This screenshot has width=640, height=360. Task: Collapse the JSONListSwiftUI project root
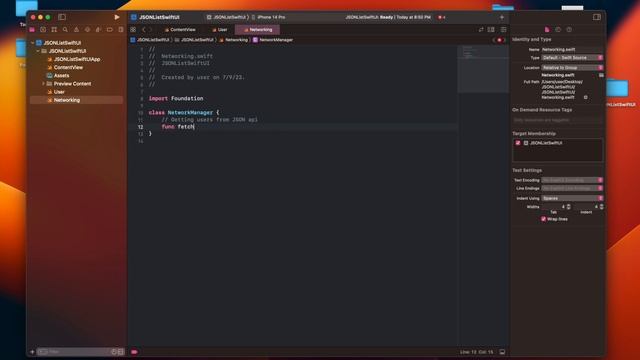(x=33, y=43)
